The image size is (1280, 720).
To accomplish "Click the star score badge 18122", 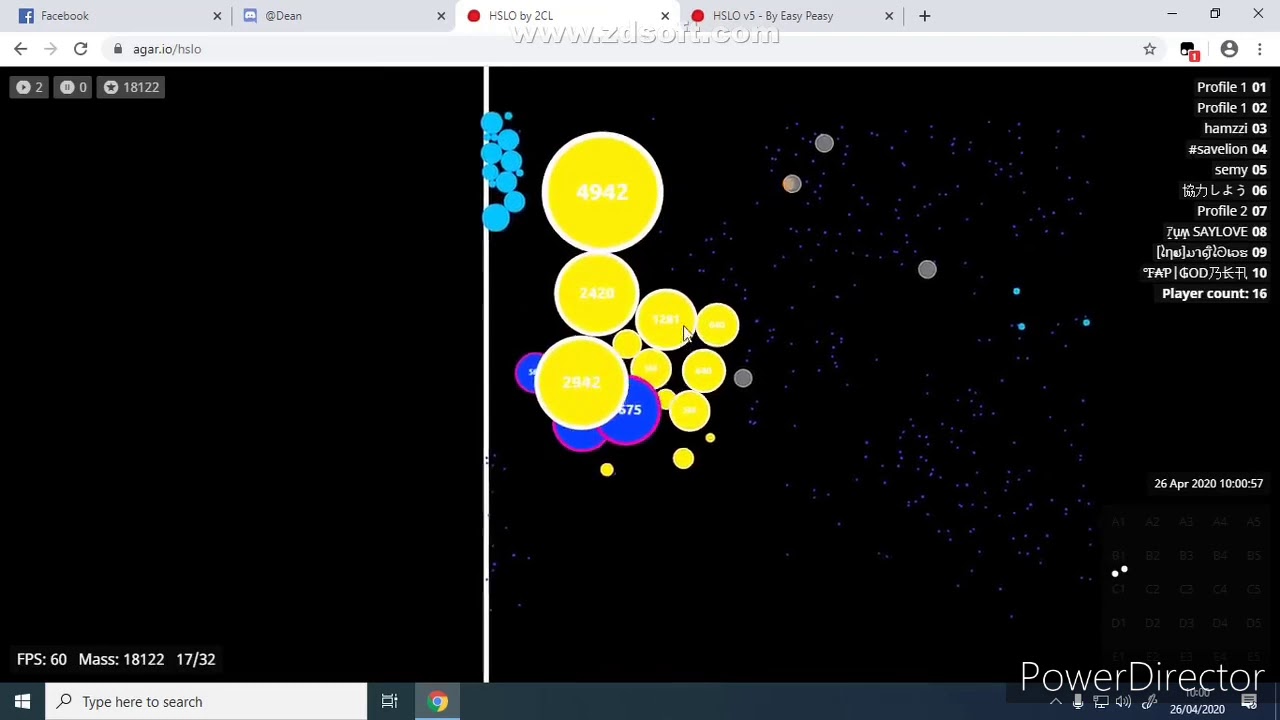I will (131, 87).
